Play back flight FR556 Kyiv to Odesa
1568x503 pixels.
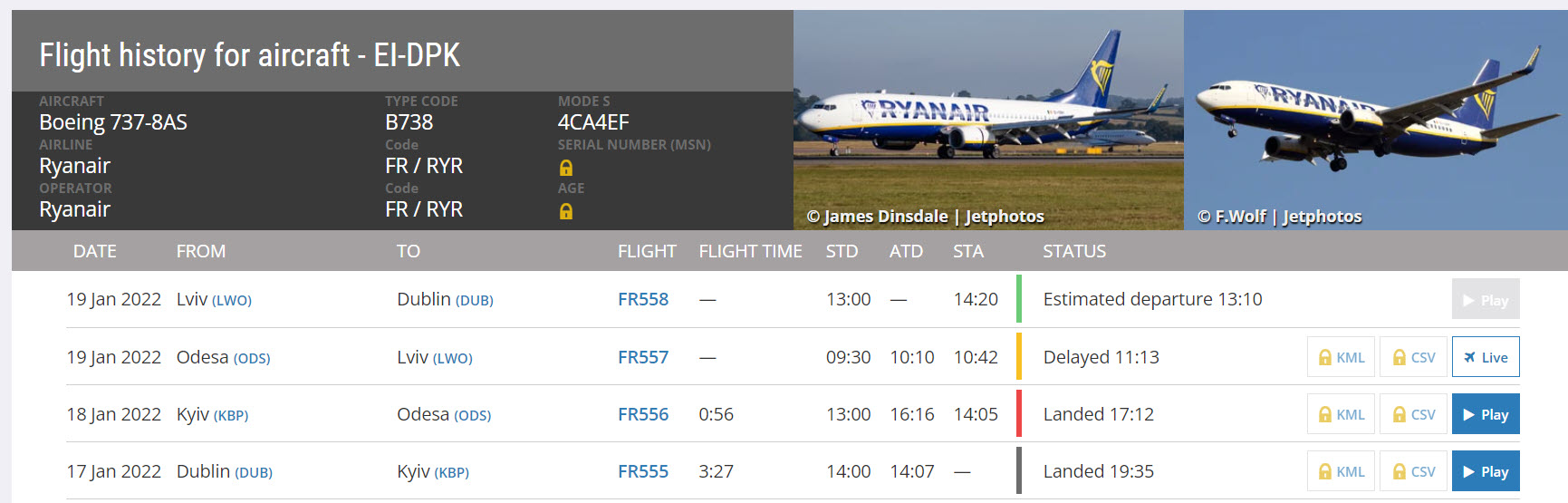point(1486,414)
